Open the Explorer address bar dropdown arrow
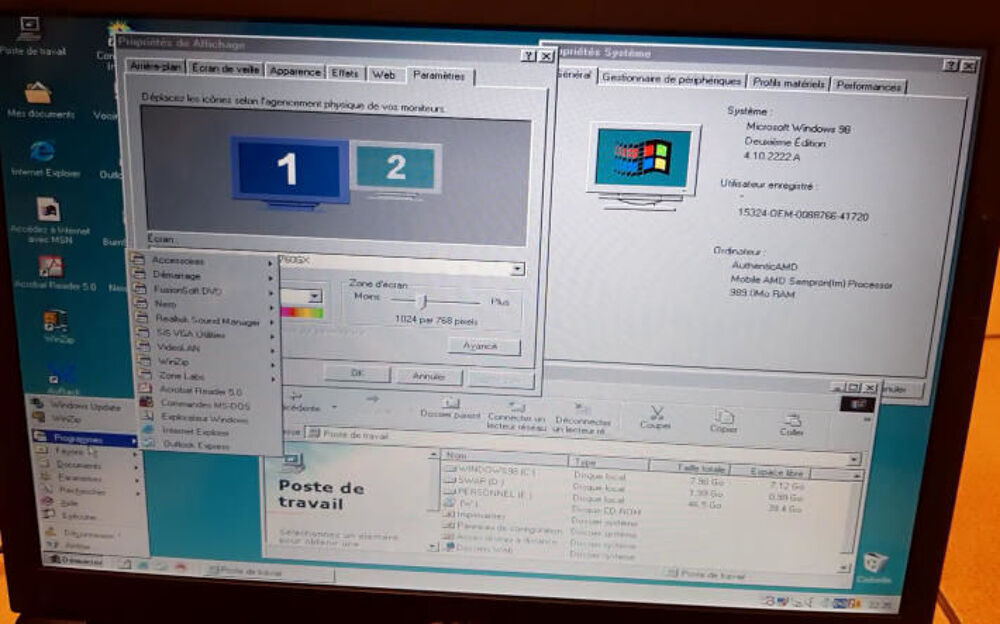 coord(854,459)
